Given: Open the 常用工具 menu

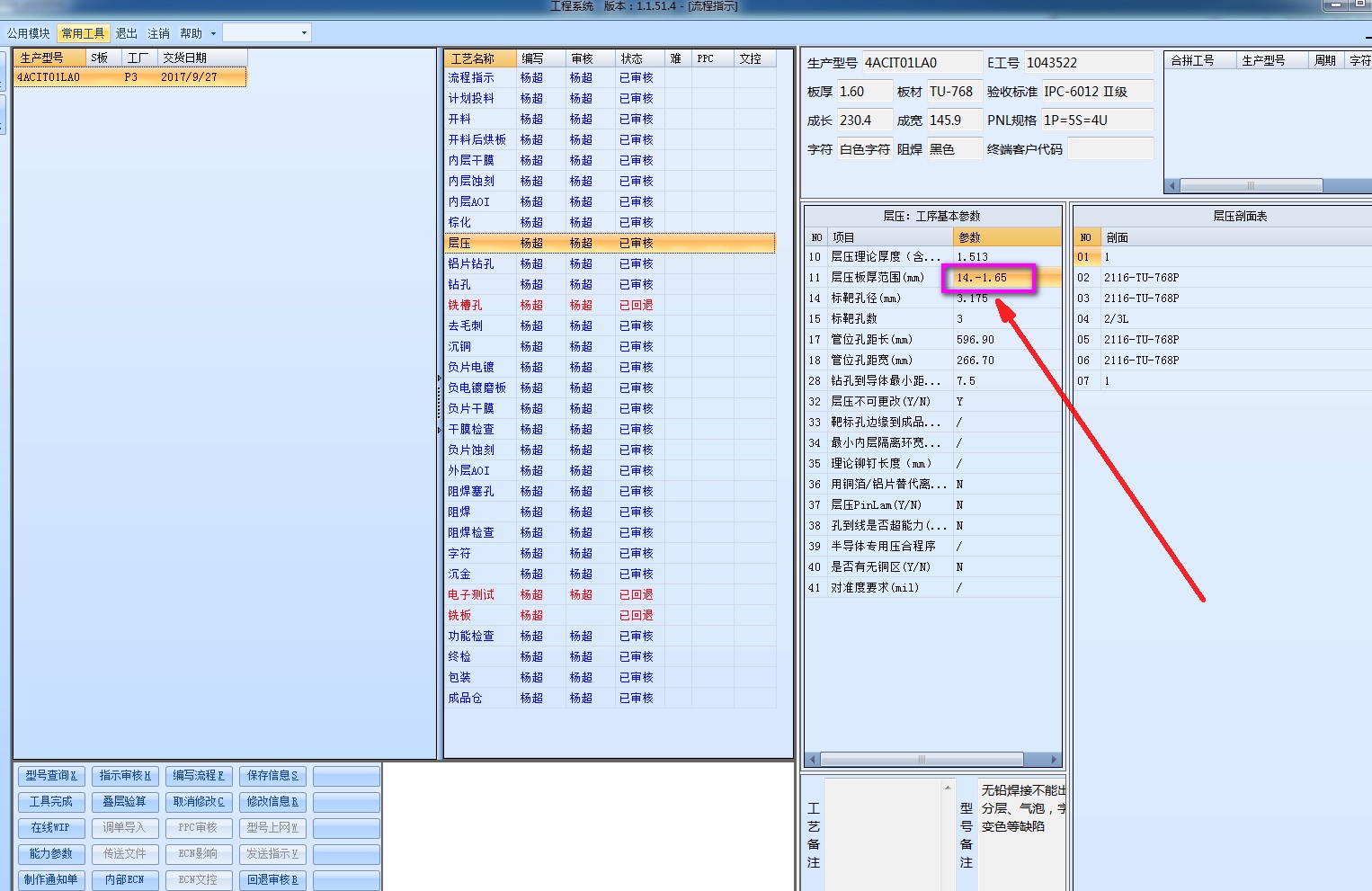Looking at the screenshot, I should pyautogui.click(x=83, y=33).
